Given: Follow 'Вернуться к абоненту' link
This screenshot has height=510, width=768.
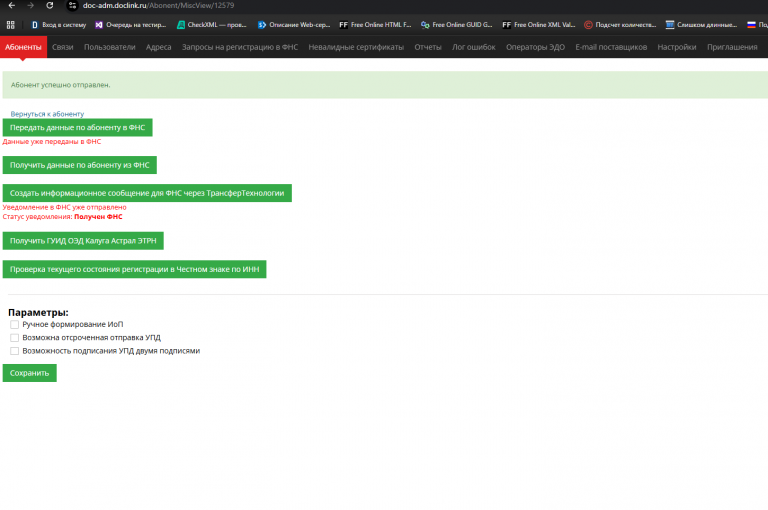Looking at the screenshot, I should pyautogui.click(x=47, y=114).
